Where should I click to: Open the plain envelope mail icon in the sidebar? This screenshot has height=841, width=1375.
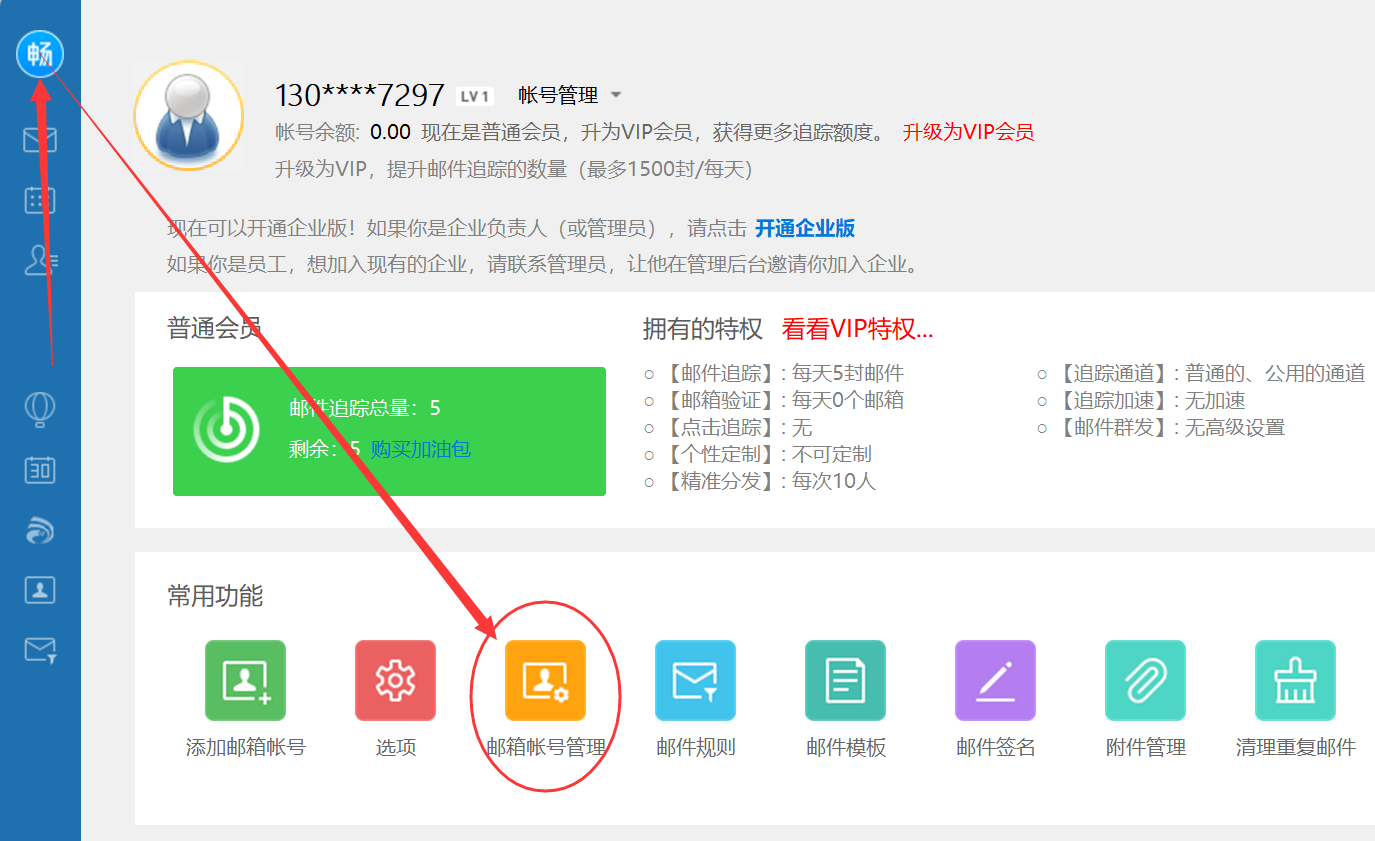40,139
